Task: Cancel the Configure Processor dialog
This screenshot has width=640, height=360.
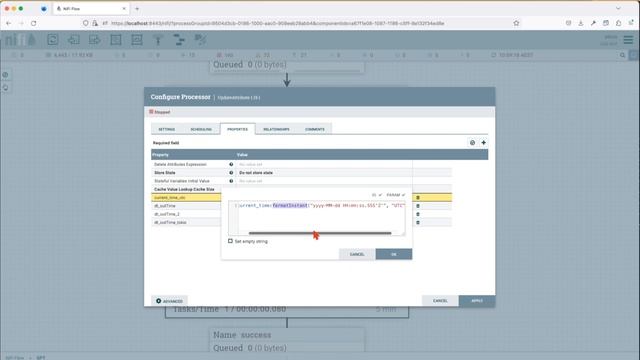Action: pyautogui.click(x=440, y=301)
